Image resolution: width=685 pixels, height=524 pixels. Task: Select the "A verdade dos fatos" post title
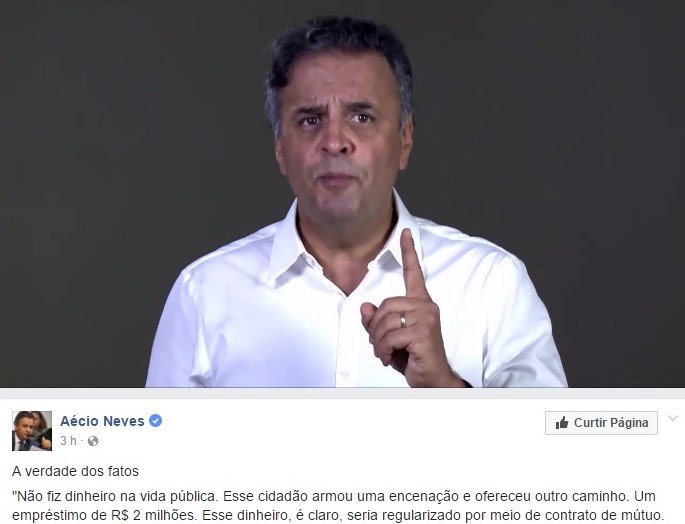tap(75, 471)
